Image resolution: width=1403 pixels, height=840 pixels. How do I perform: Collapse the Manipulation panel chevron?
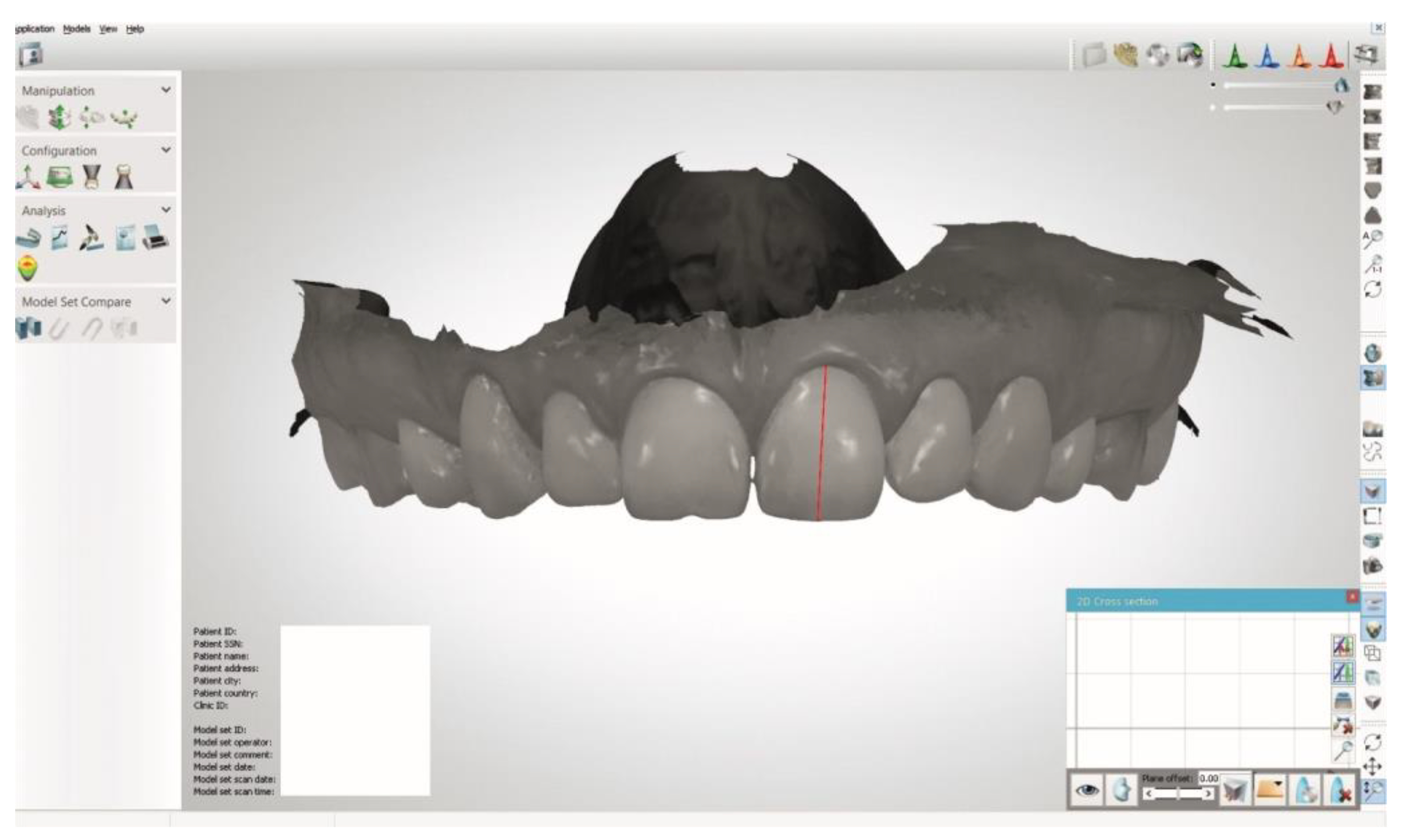166,90
